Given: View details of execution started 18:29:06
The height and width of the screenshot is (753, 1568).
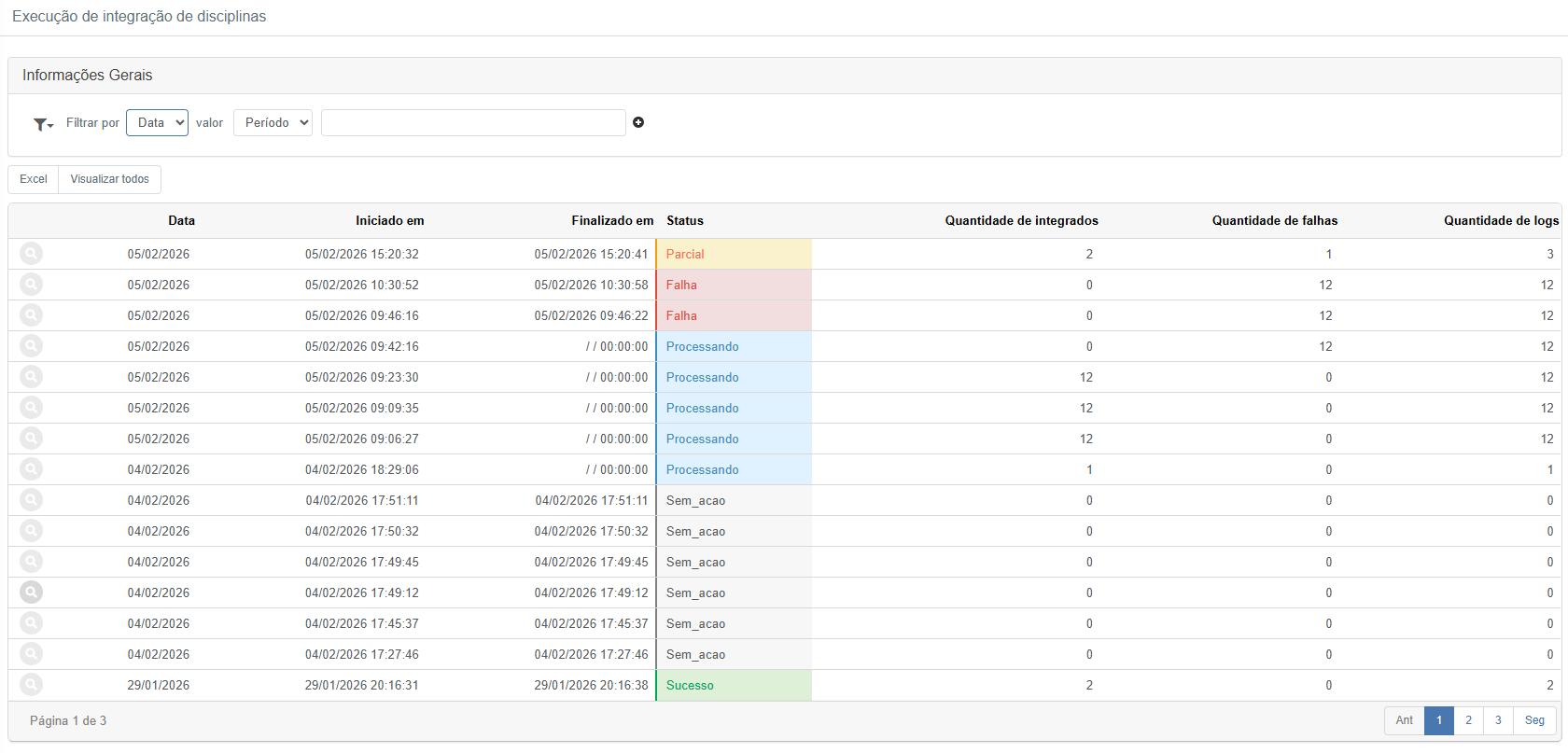Looking at the screenshot, I should [x=32, y=469].
